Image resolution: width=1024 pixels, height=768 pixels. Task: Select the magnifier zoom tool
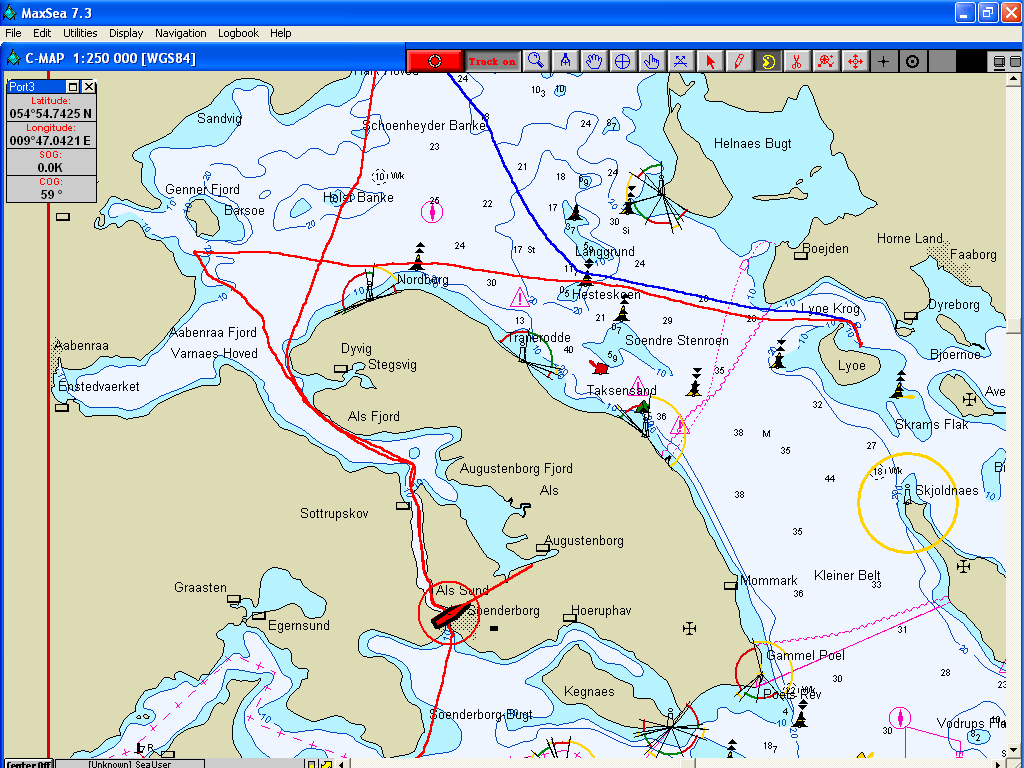(x=536, y=61)
